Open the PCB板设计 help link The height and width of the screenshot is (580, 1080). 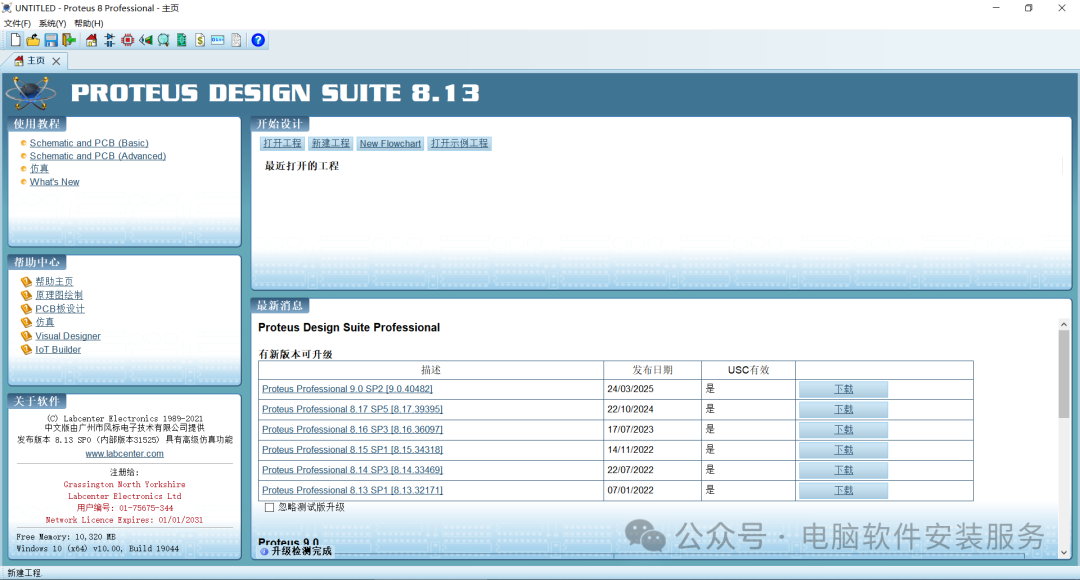(60, 309)
